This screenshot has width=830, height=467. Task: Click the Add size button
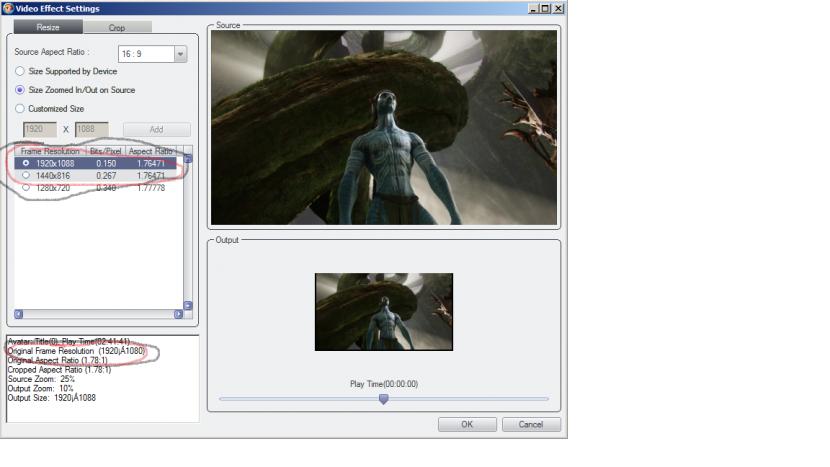coord(157,129)
